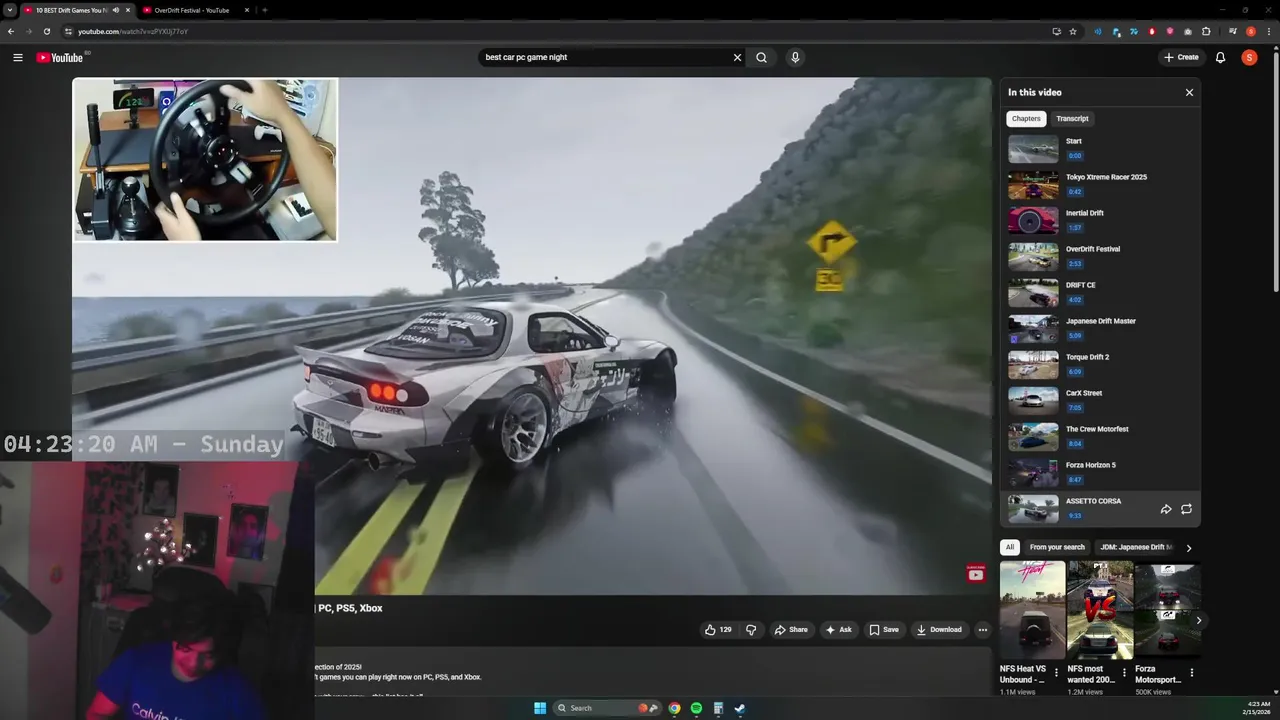Open a new browser tab

tap(265, 10)
